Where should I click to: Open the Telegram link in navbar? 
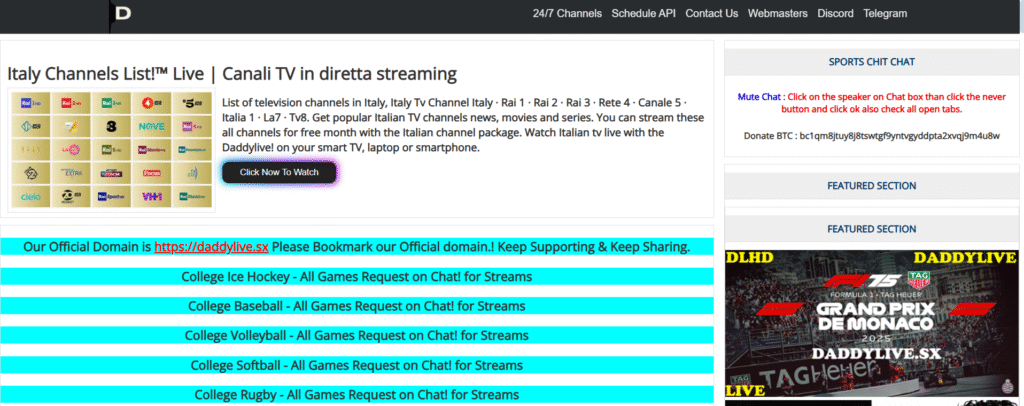(885, 13)
